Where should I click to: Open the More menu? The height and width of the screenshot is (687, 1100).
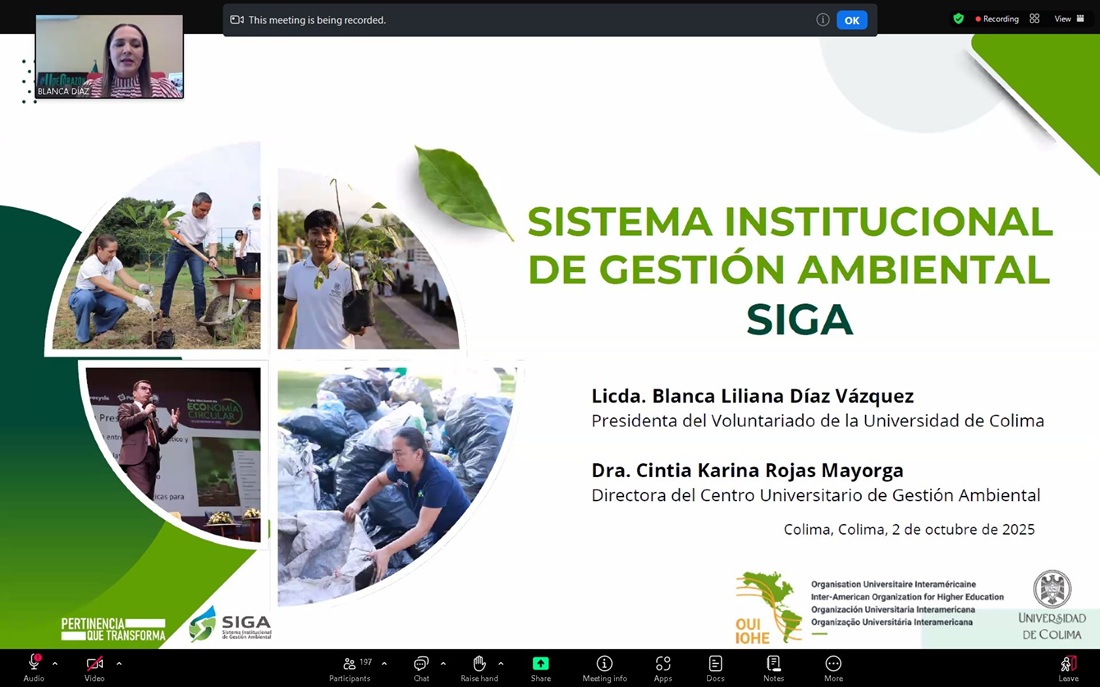[833, 667]
